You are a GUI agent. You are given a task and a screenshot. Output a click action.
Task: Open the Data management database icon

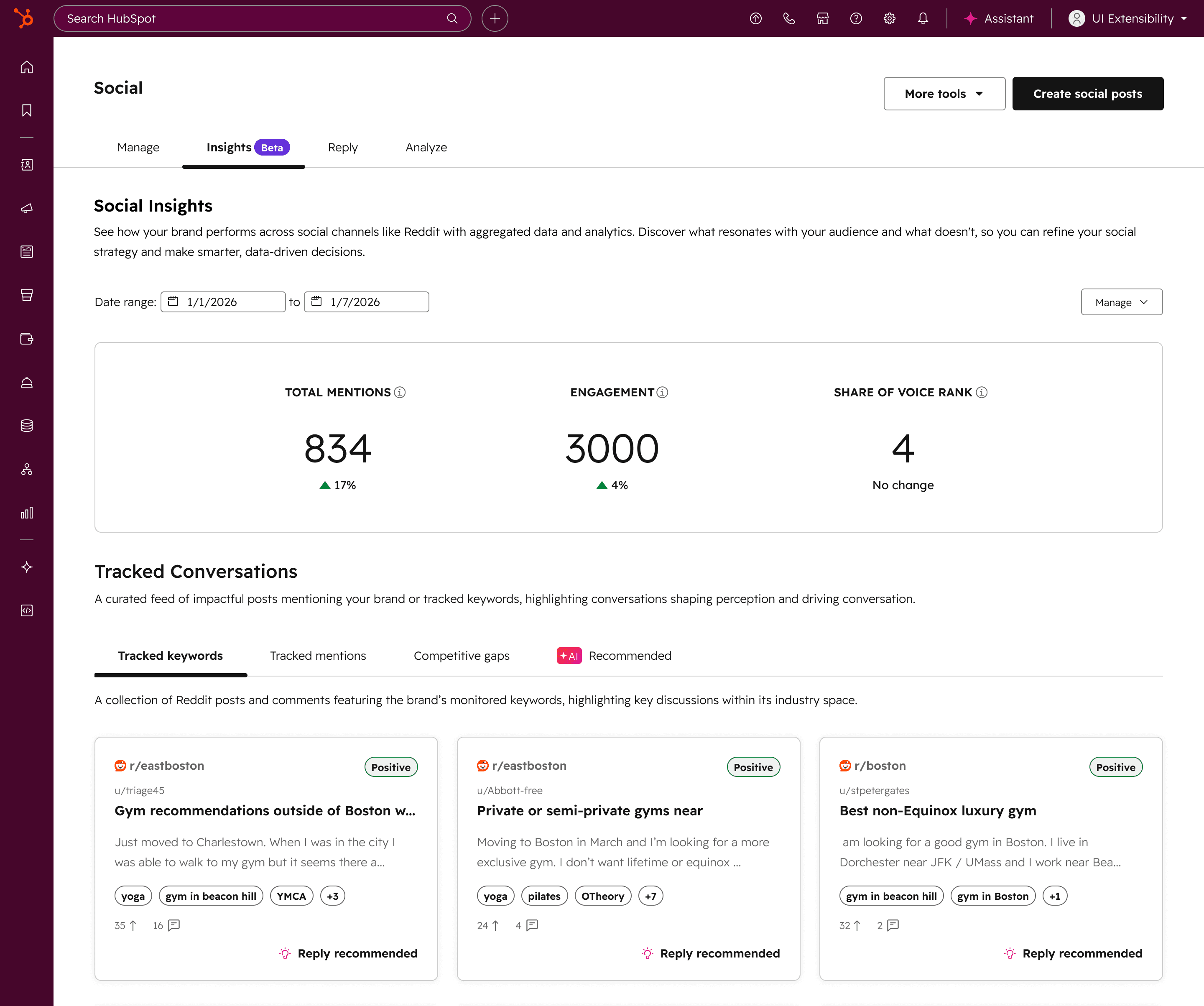[26, 426]
